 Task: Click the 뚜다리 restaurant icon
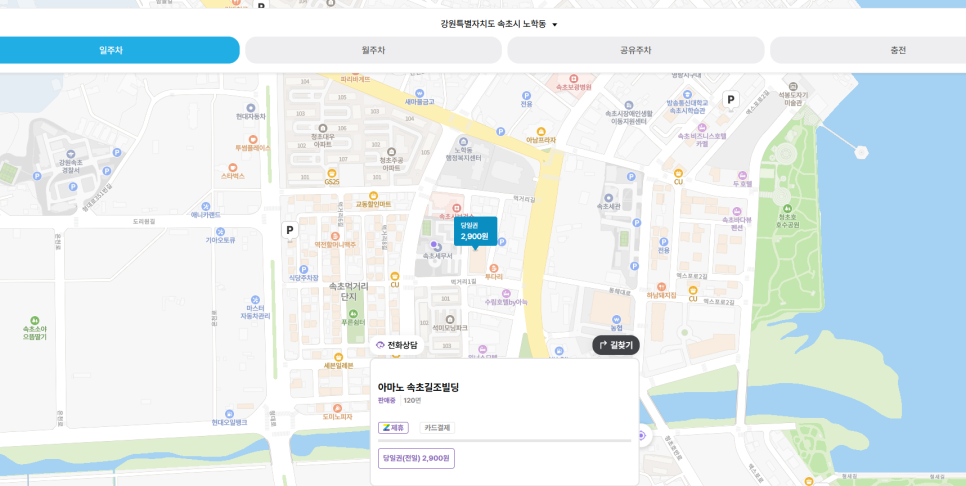[493, 268]
